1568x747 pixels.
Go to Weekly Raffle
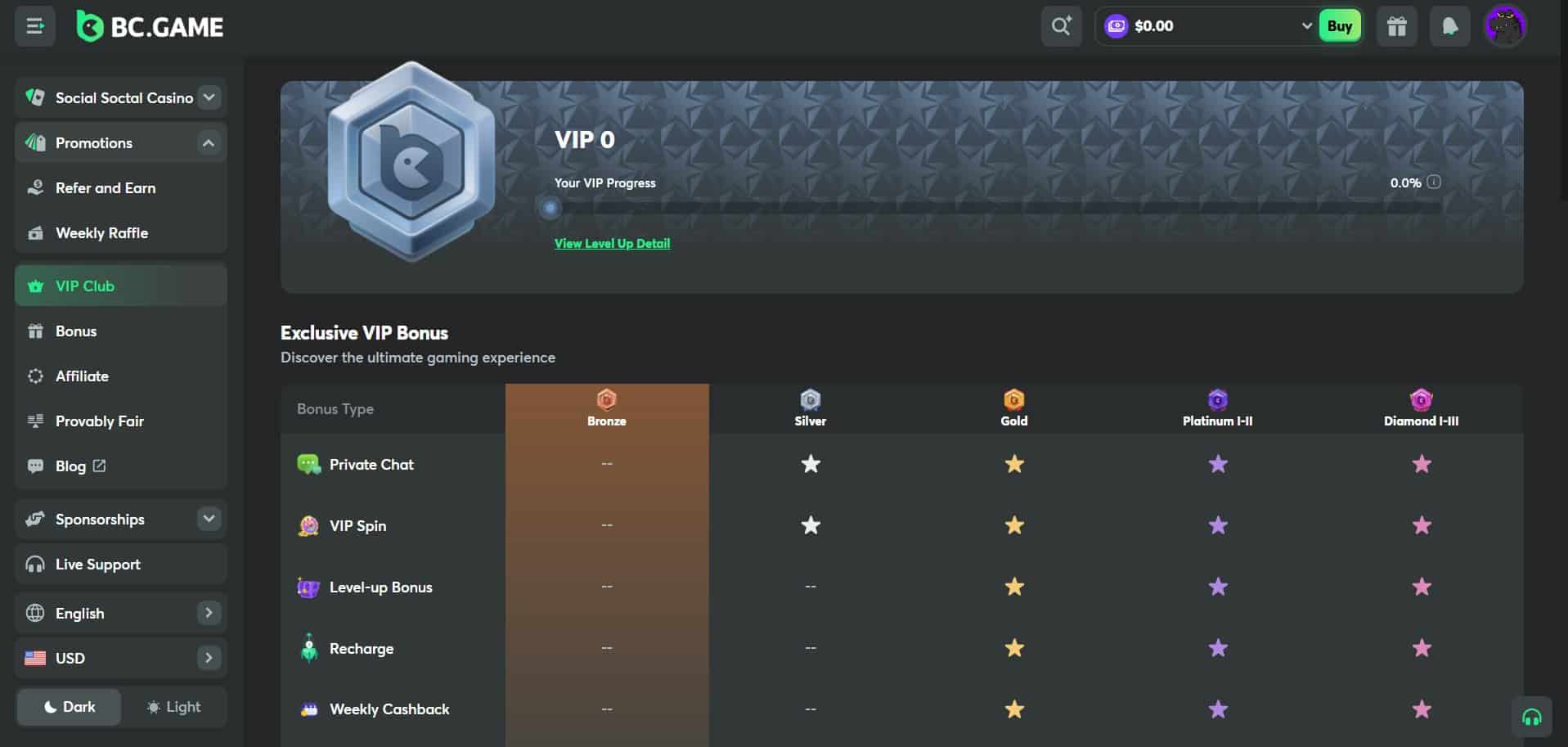pyautogui.click(x=121, y=233)
